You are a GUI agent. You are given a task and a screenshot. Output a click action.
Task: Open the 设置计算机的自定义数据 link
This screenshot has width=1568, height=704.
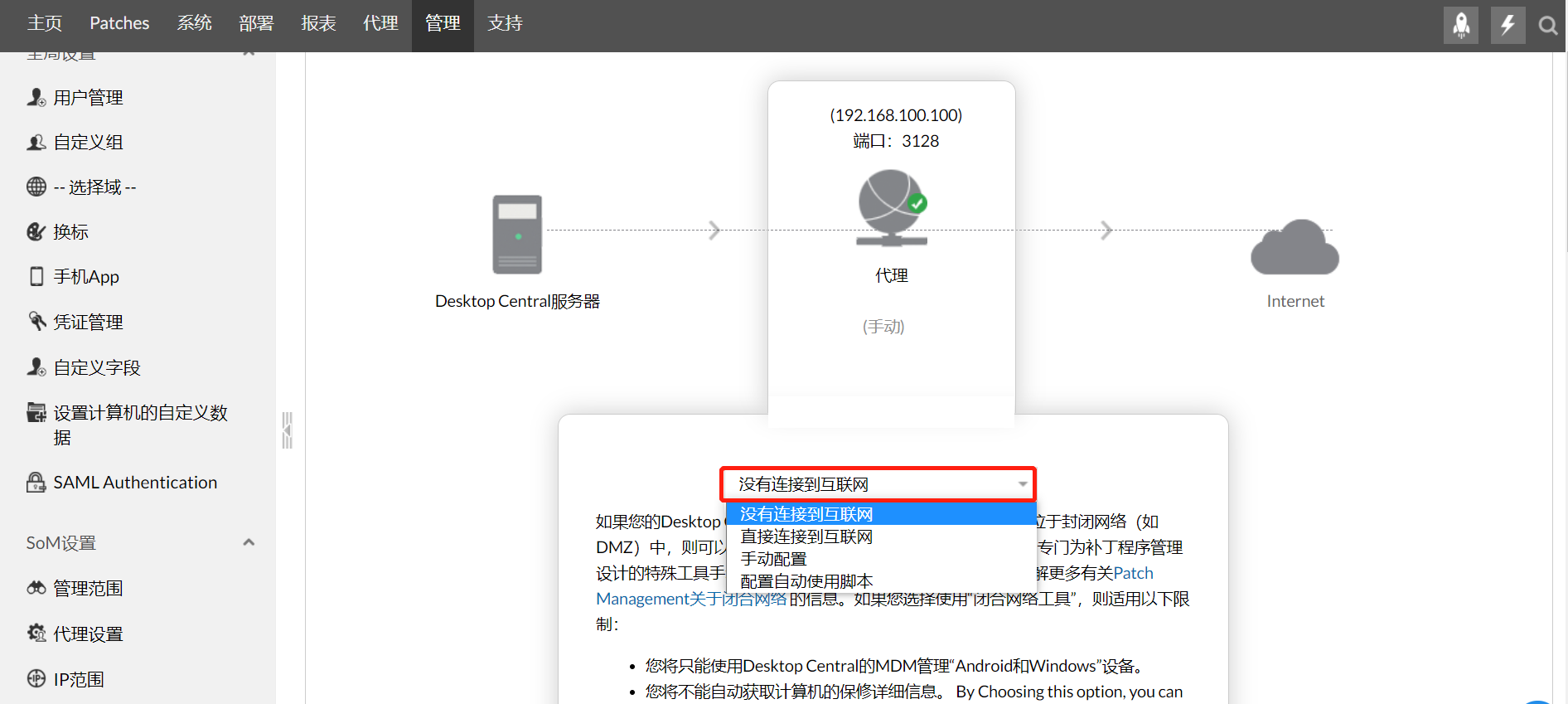140,425
